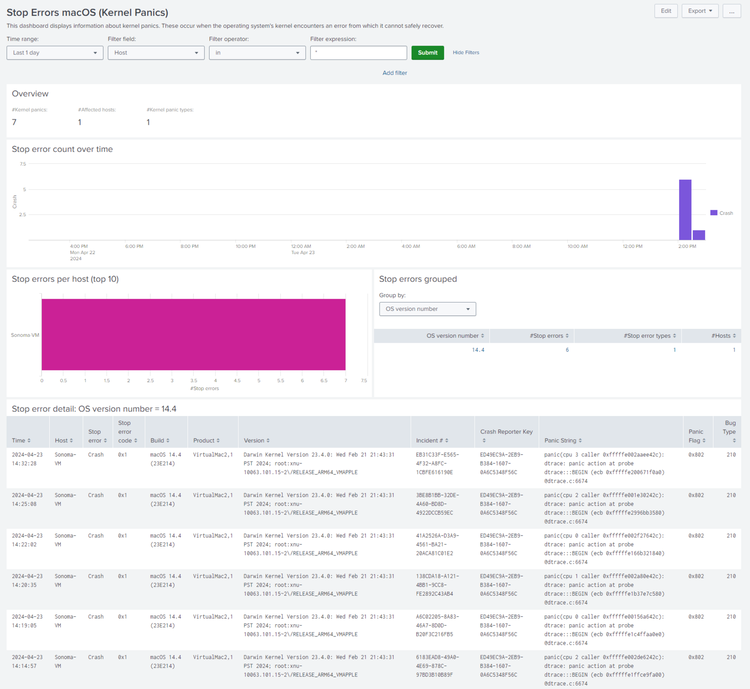Image resolution: width=750 pixels, height=689 pixels.
Task: Click incident number starting EB31C33F
Action: (437, 463)
